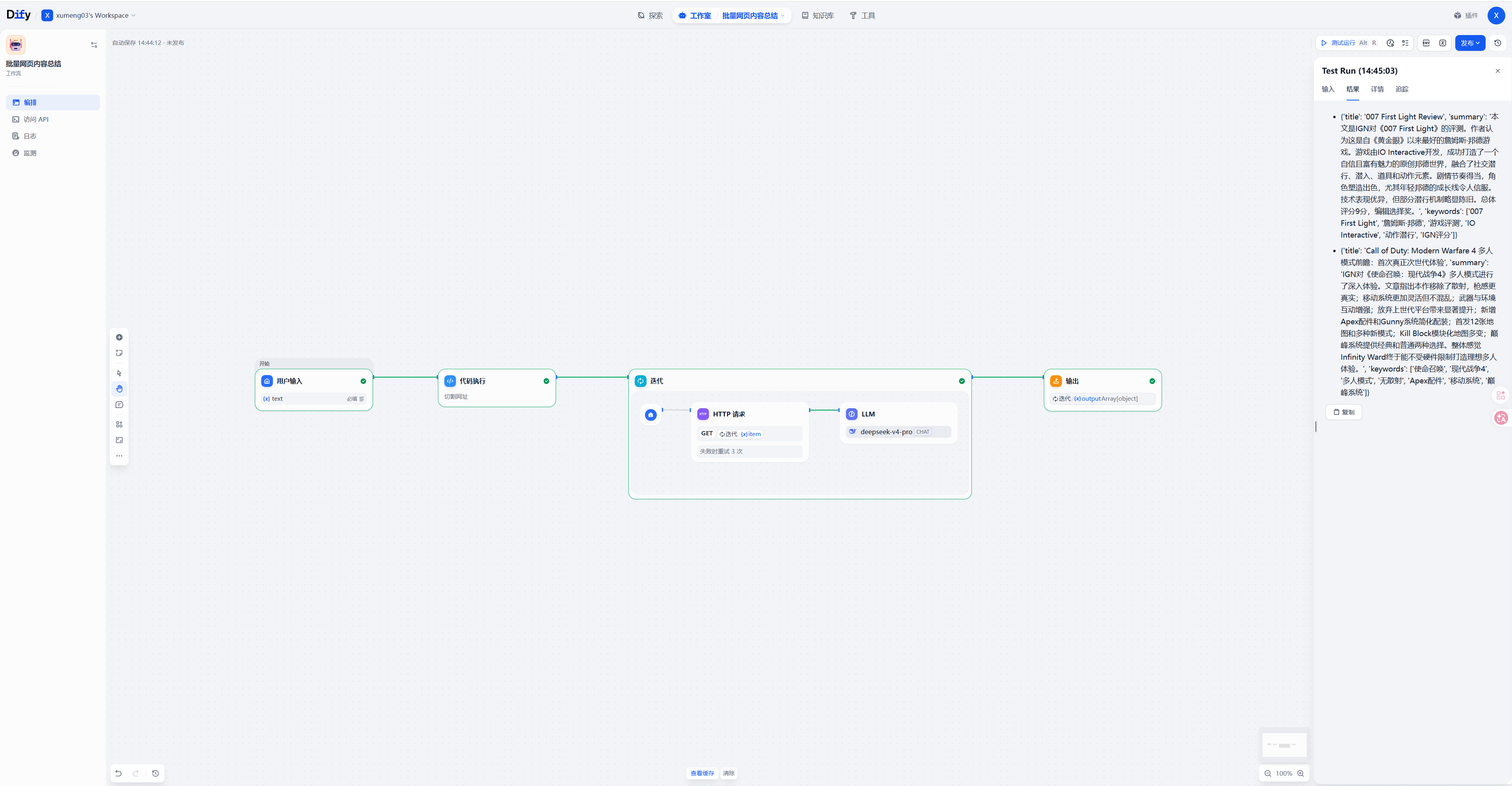This screenshot has width=1512, height=786.
Task: Click the 复制 copy button
Action: coord(1343,413)
